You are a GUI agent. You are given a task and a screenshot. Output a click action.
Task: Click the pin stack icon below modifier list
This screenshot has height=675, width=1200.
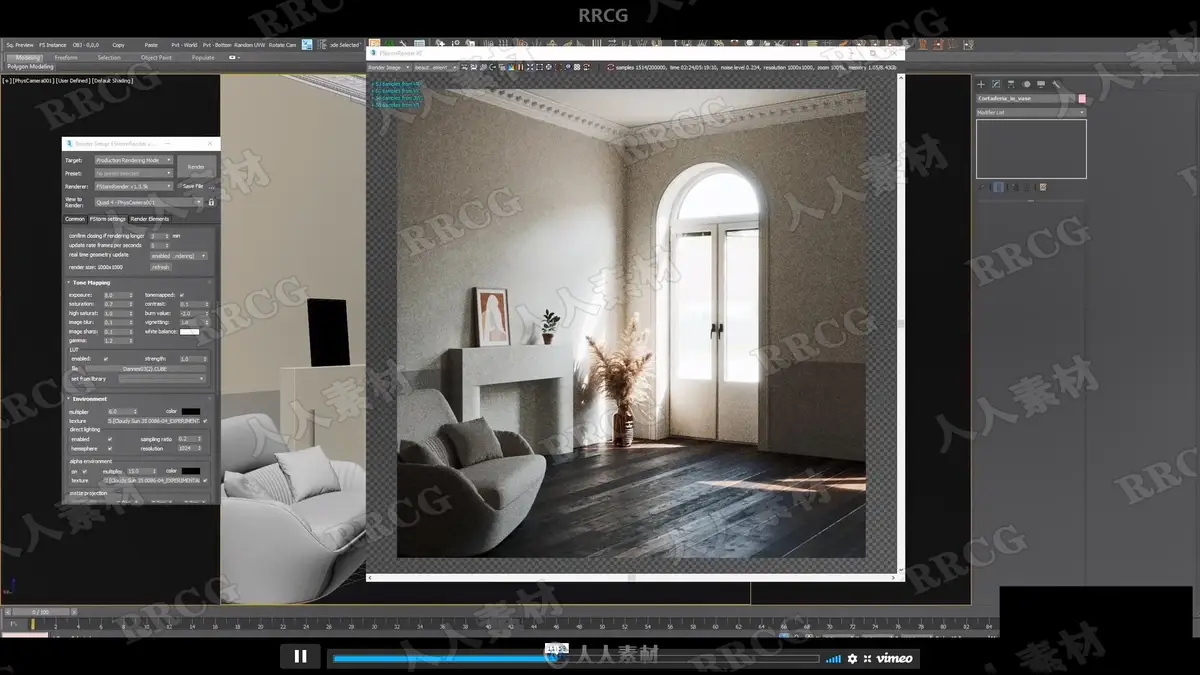click(981, 187)
